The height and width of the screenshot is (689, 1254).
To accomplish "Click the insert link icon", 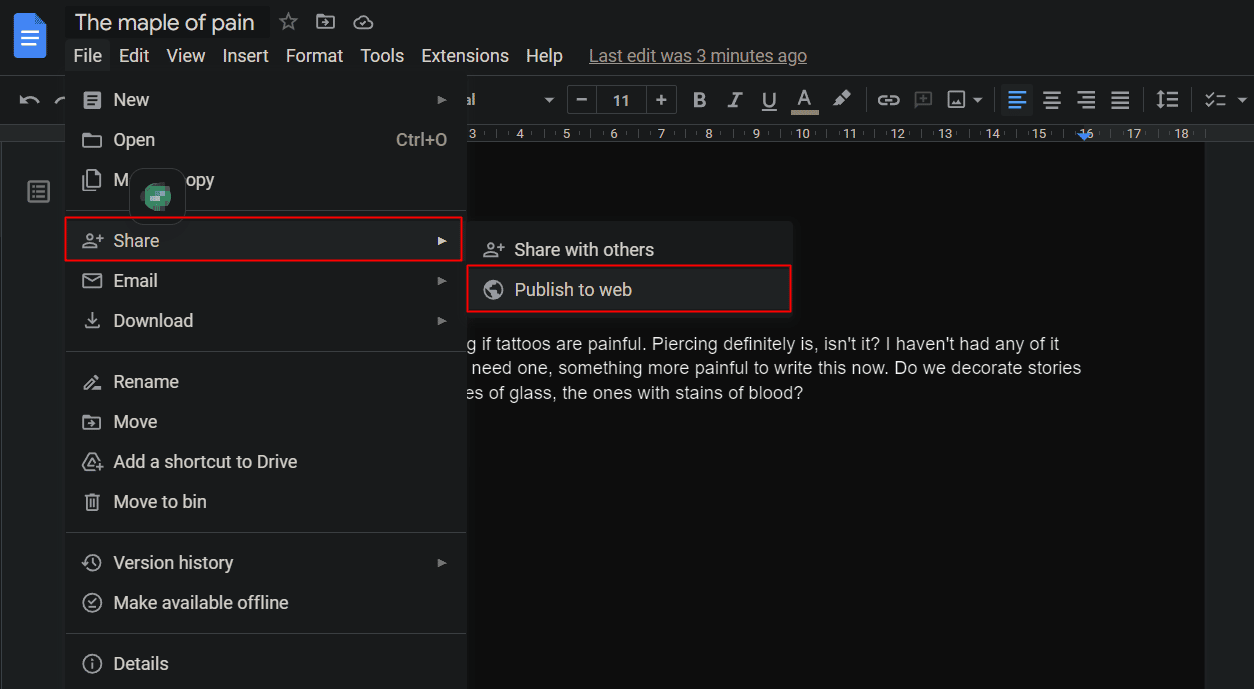I will coord(888,100).
